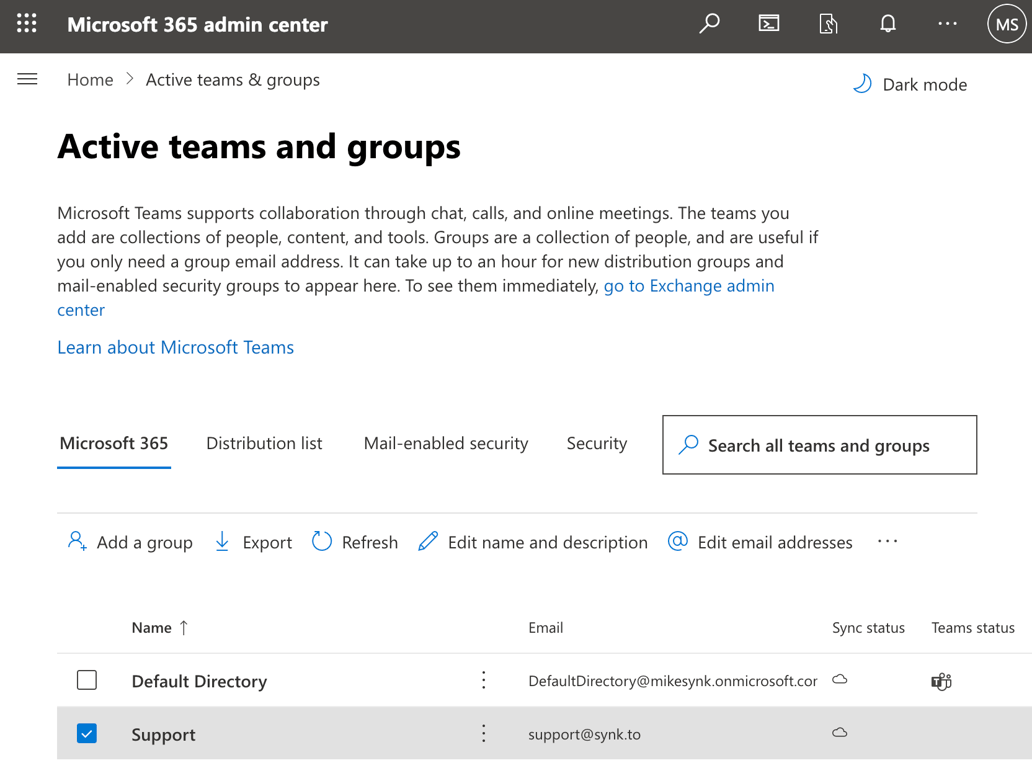Image resolution: width=1032 pixels, height=768 pixels.
Task: Open Learn about Microsoft Teams link
Action: [x=176, y=347]
